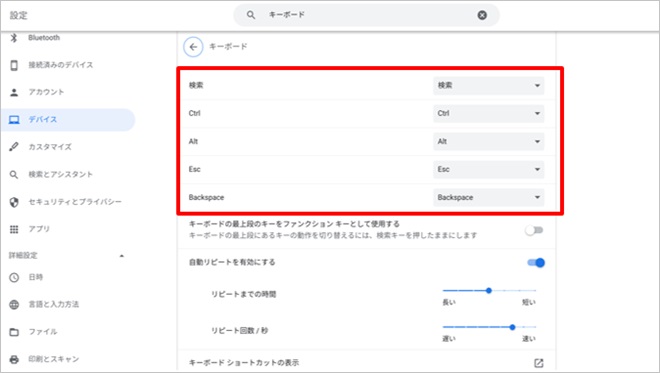Click the Backspace row label

(x=206, y=197)
